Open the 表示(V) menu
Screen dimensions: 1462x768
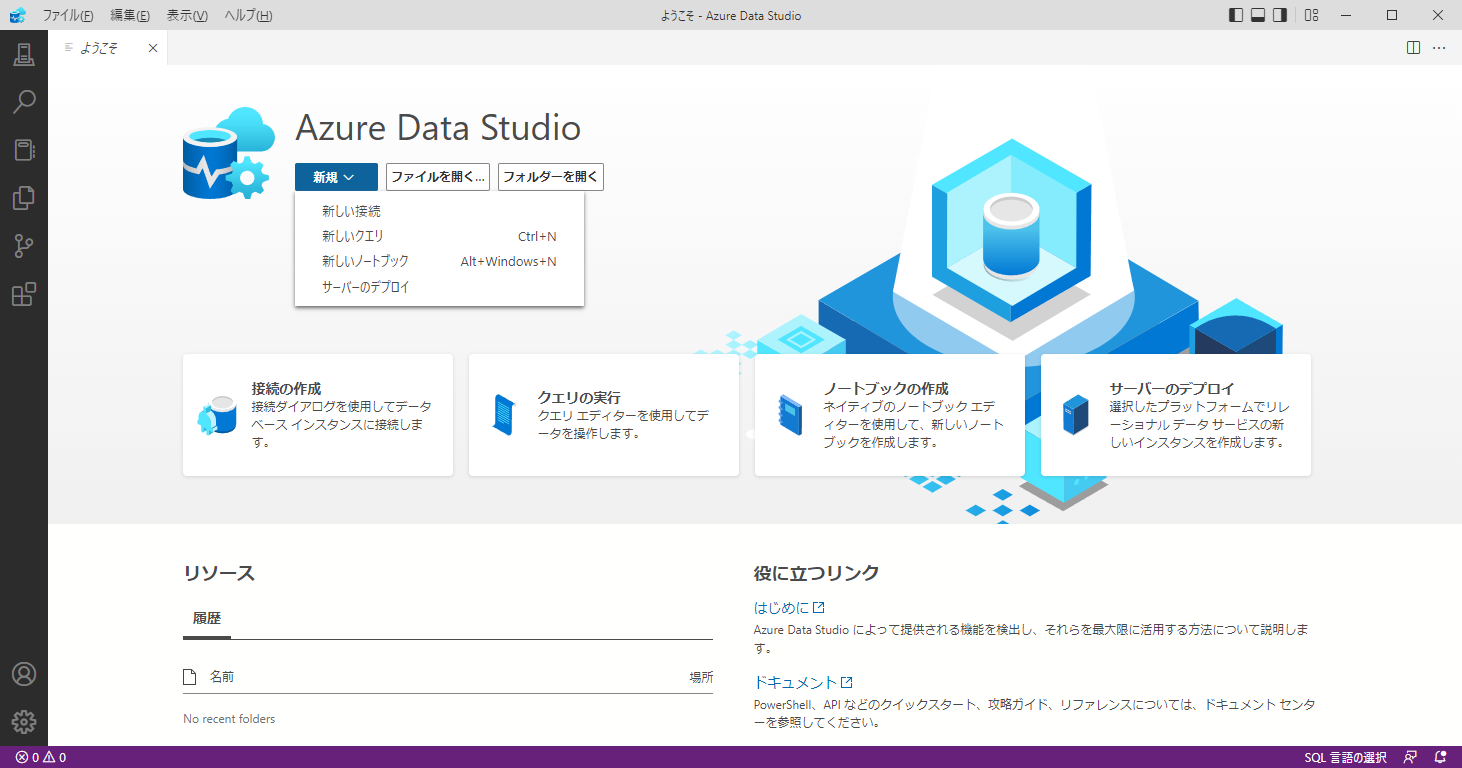(x=187, y=15)
